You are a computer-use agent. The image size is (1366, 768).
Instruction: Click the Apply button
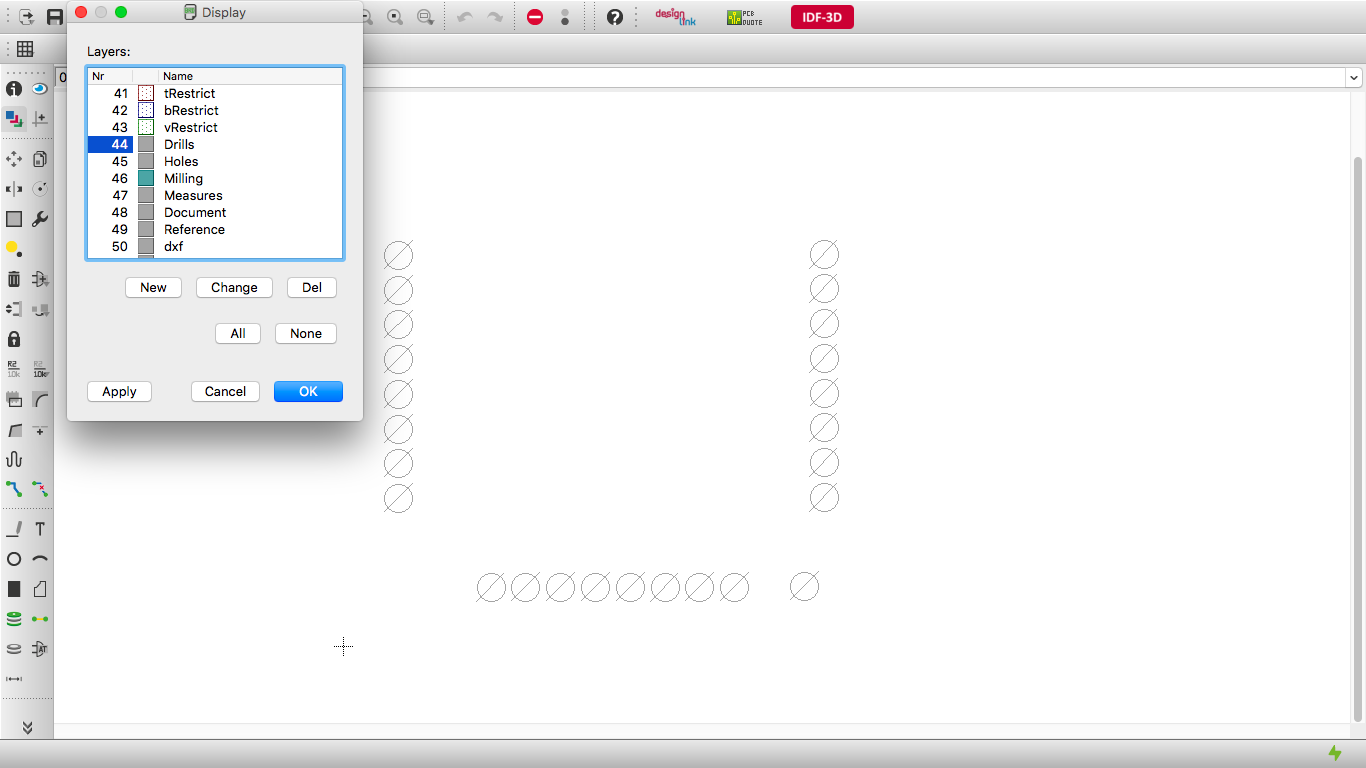119,391
